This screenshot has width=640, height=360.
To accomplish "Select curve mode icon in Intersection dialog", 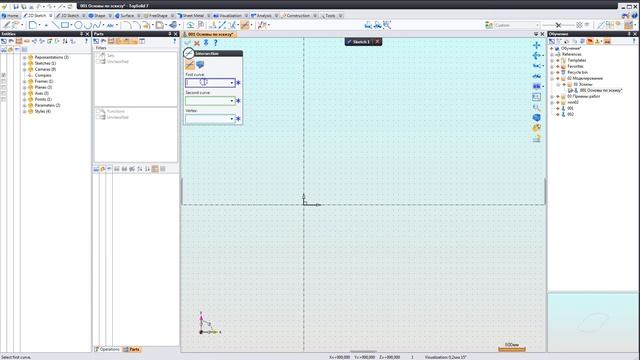I will [x=190, y=64].
